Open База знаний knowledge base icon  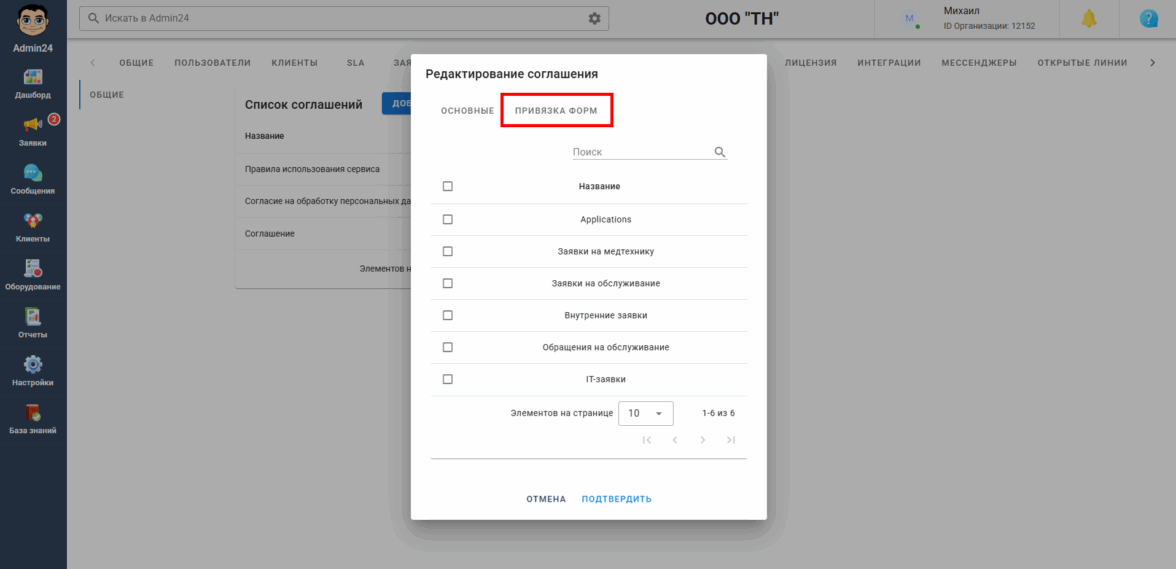pos(33,413)
